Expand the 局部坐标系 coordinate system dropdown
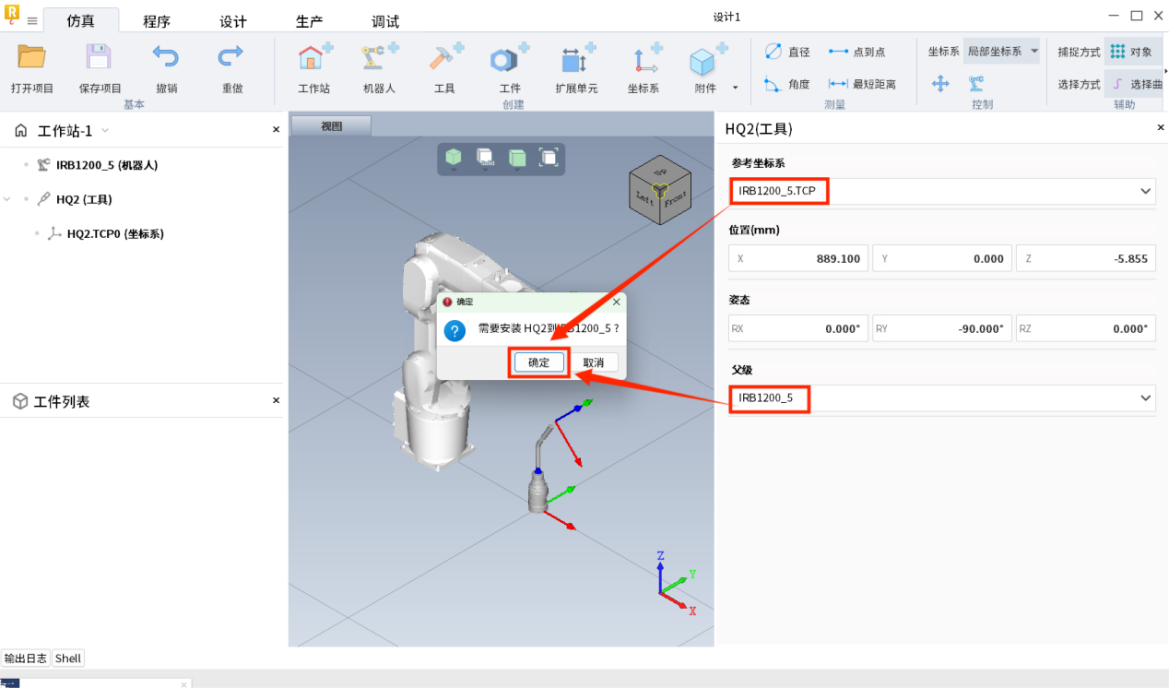The width and height of the screenshot is (1169, 688). click(x=1034, y=51)
